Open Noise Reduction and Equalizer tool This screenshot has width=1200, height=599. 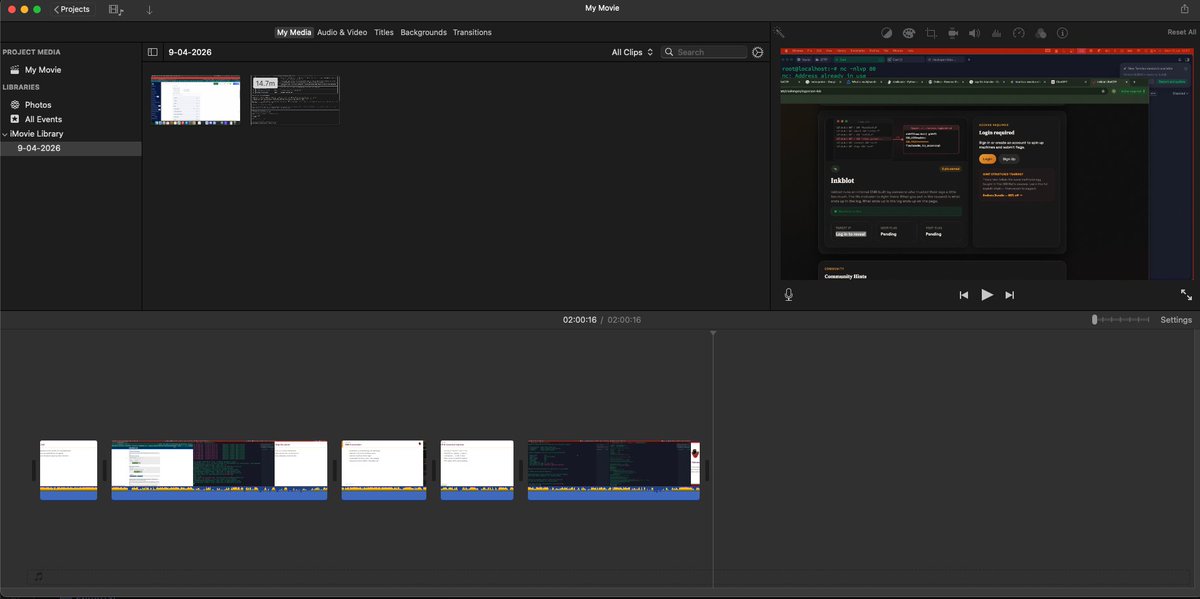[997, 33]
